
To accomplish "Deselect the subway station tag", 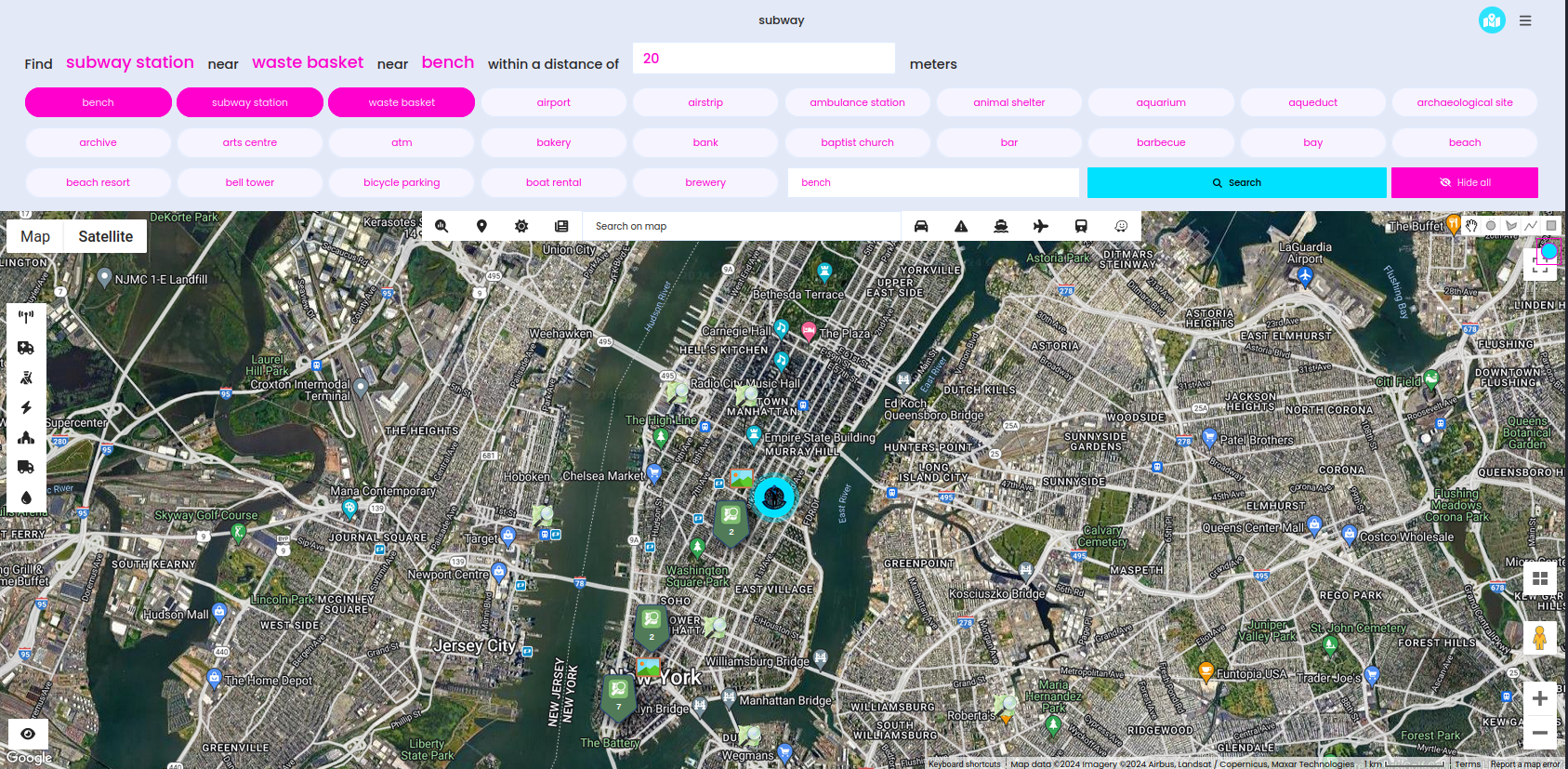I will coord(250,102).
